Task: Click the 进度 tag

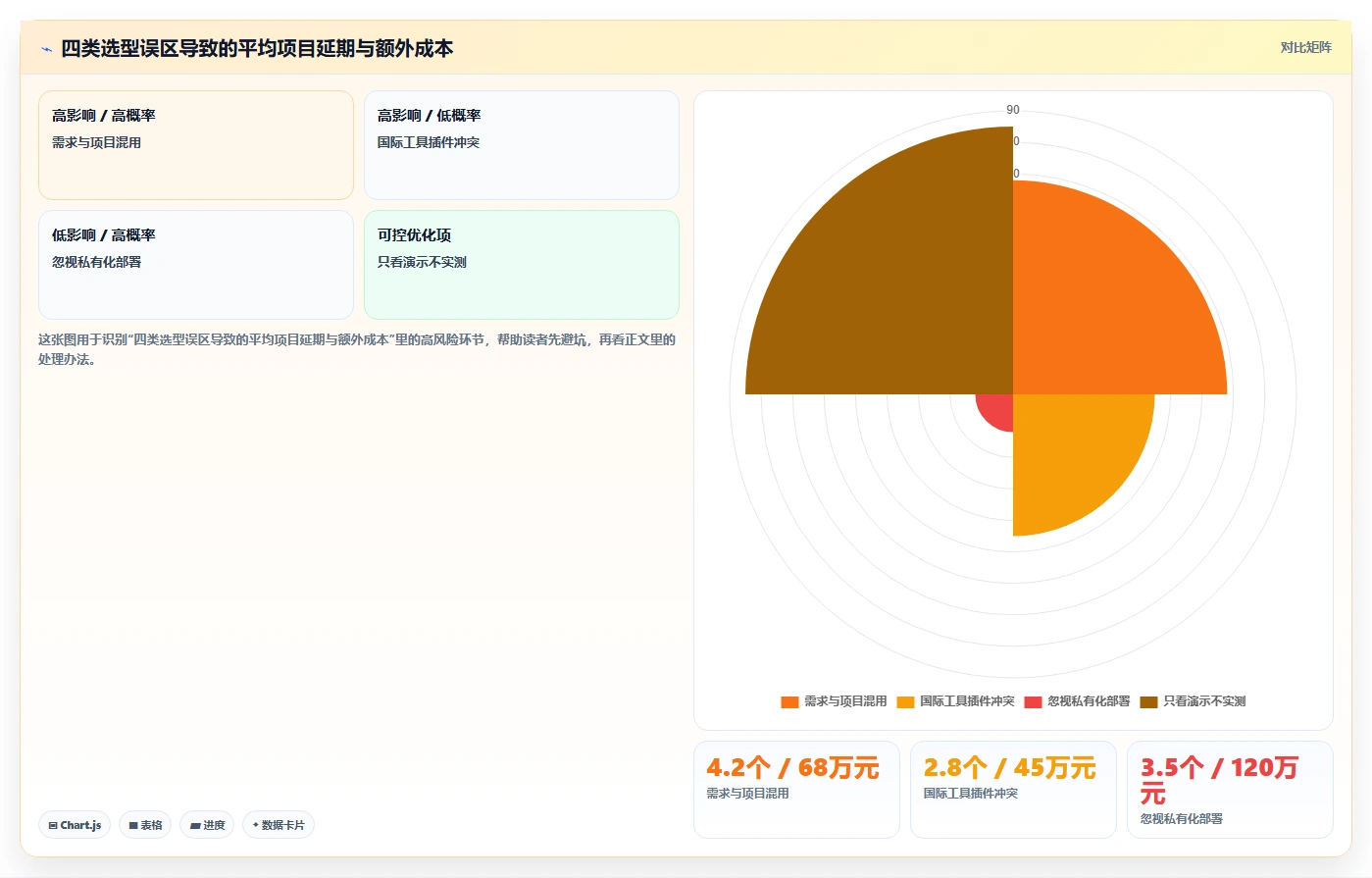Action: [207, 825]
